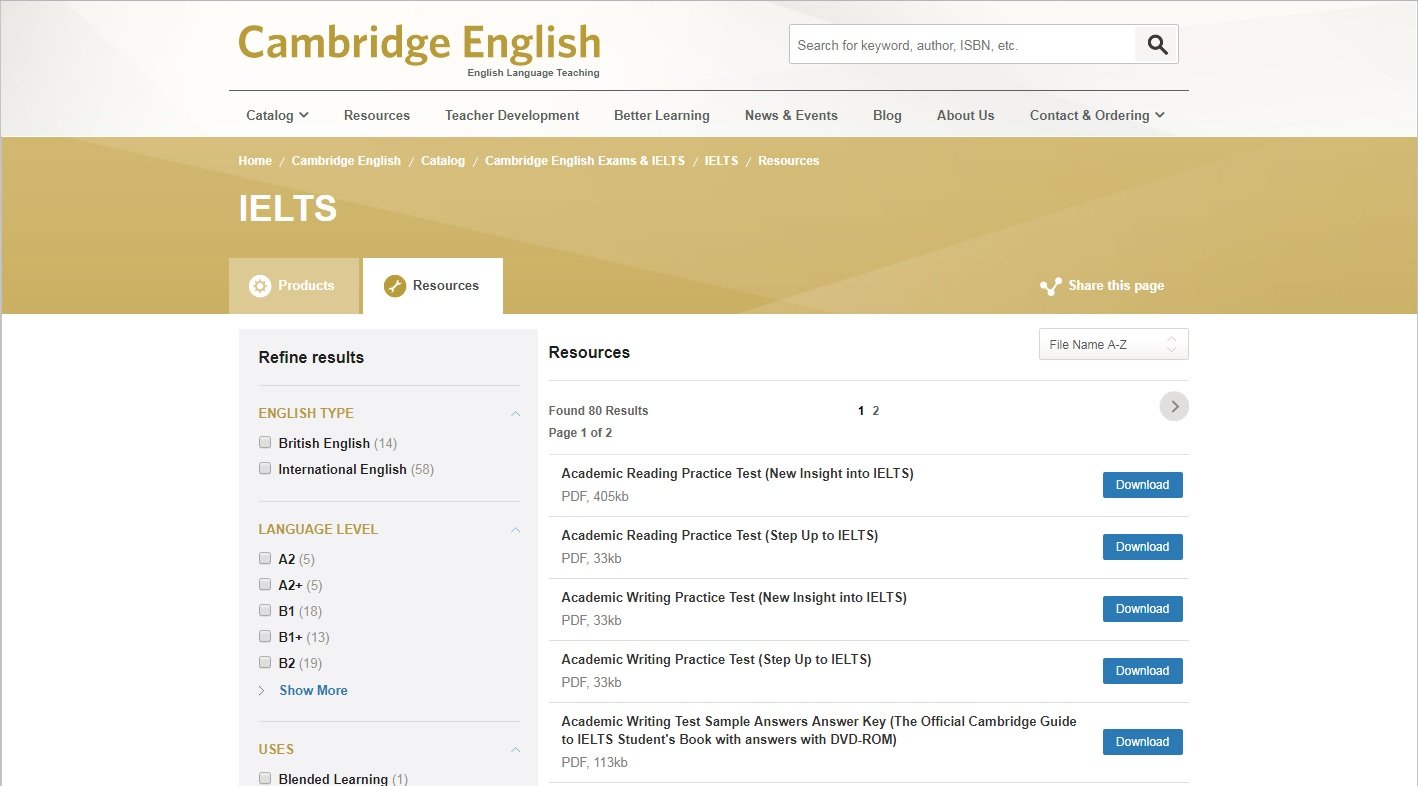Collapse the Uses filter section
This screenshot has width=1418, height=786.
pos(515,749)
